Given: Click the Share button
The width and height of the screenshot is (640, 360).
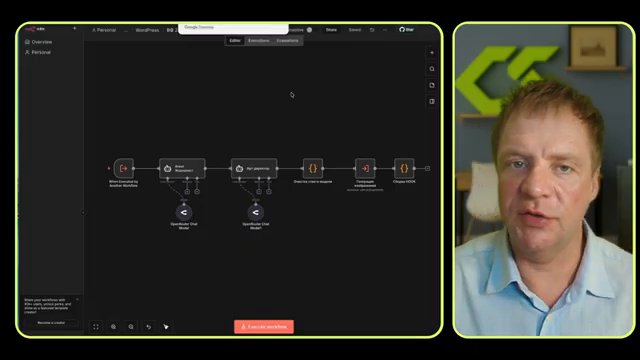Looking at the screenshot, I should [331, 30].
